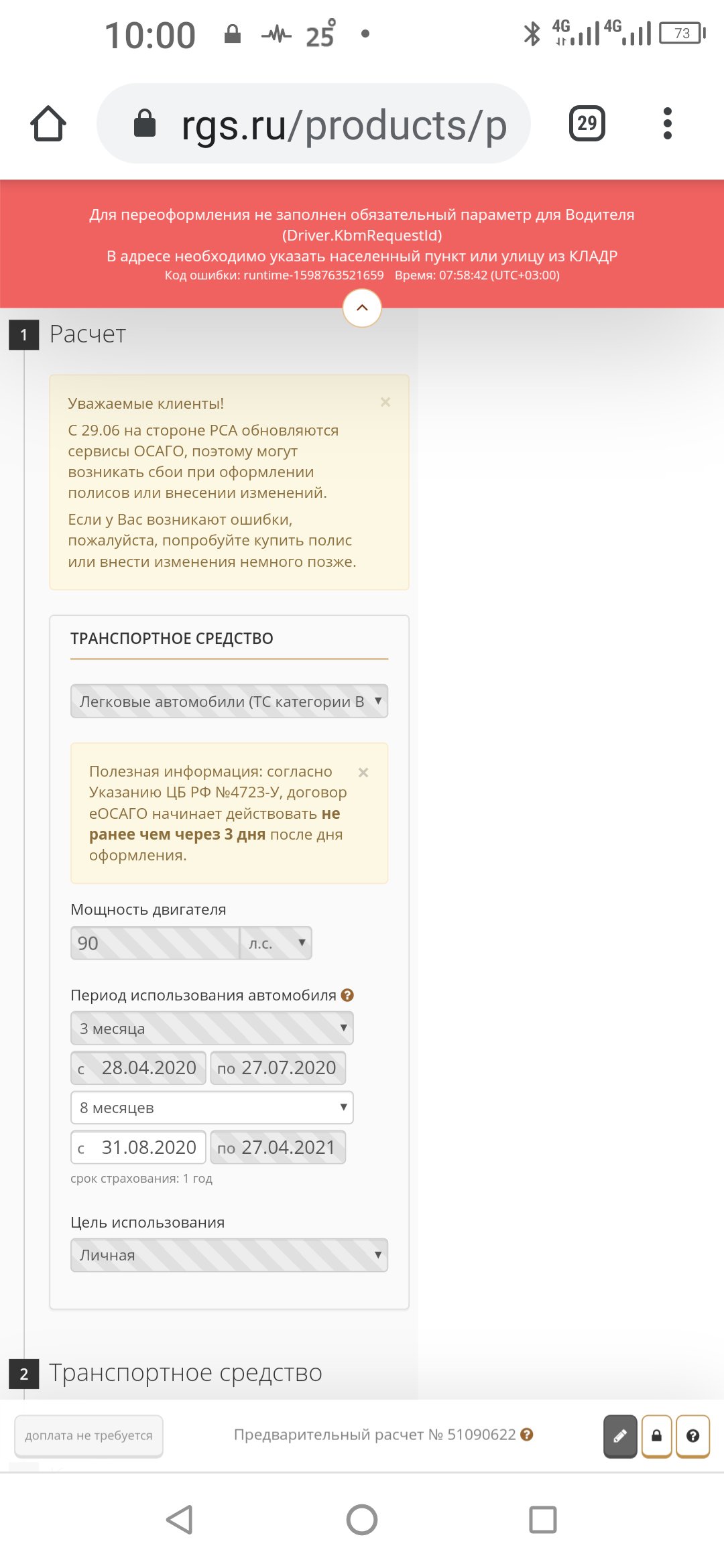724x1568 pixels.
Task: Click the pencil edit icon button
Action: coord(620,1436)
